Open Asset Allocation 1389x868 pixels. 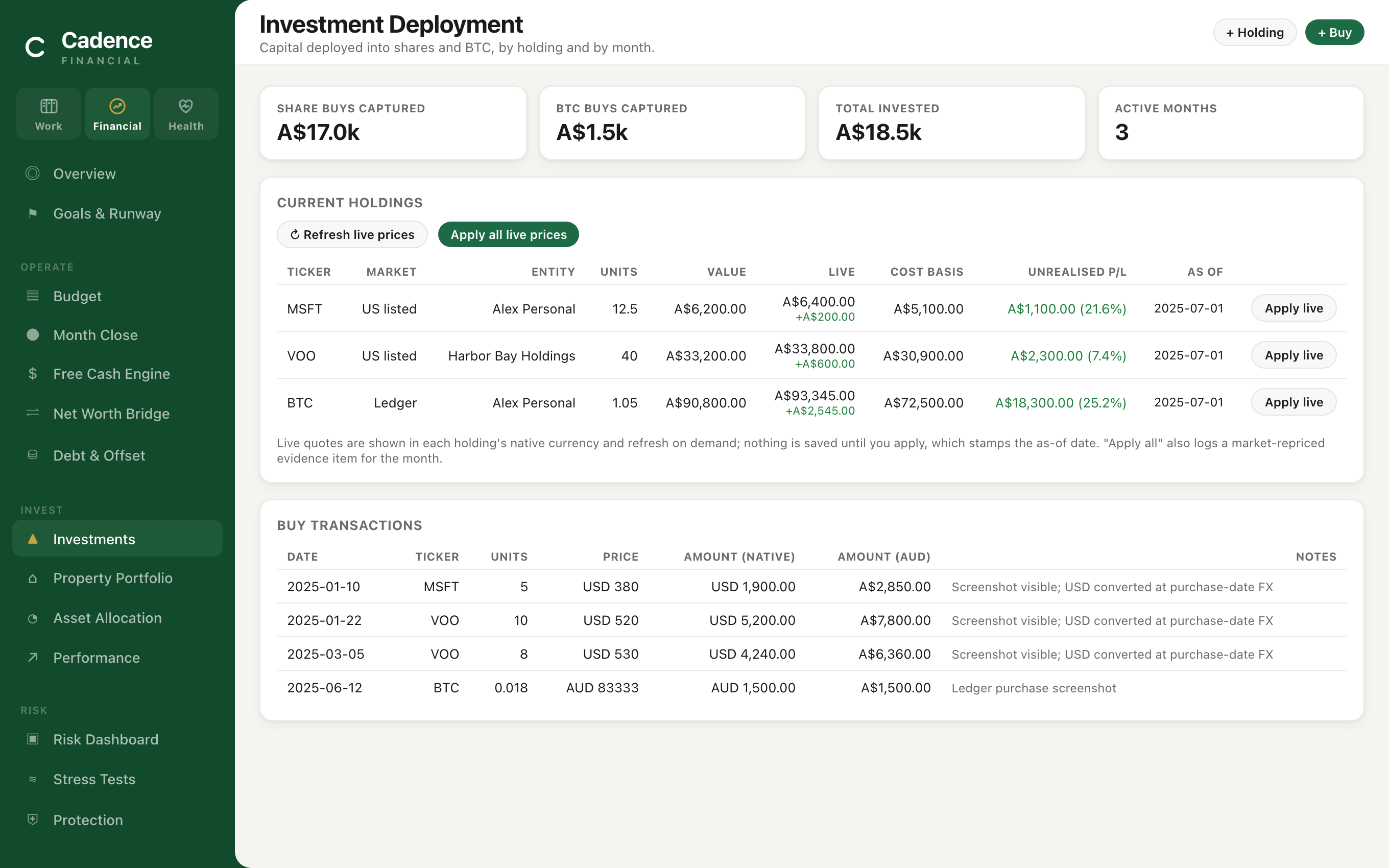click(x=117, y=618)
